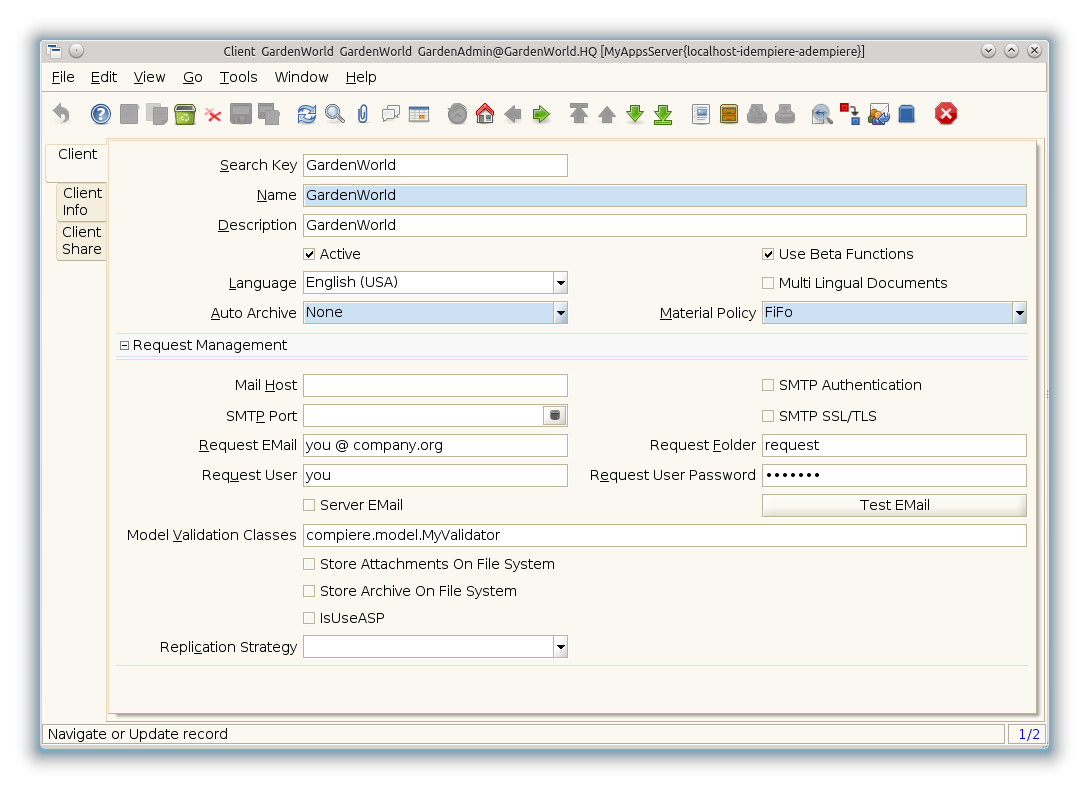Viewport: 1089px width, 789px height.
Task: Open the Replication Strategy dropdown
Action: [560, 647]
